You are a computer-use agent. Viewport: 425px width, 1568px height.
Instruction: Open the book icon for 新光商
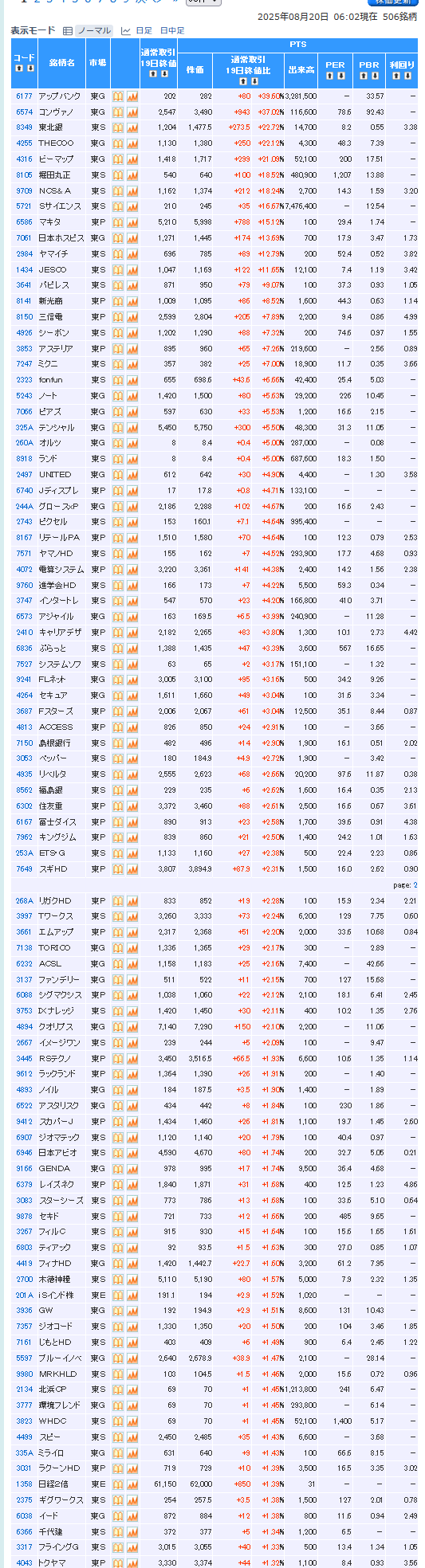pyautogui.click(x=117, y=301)
